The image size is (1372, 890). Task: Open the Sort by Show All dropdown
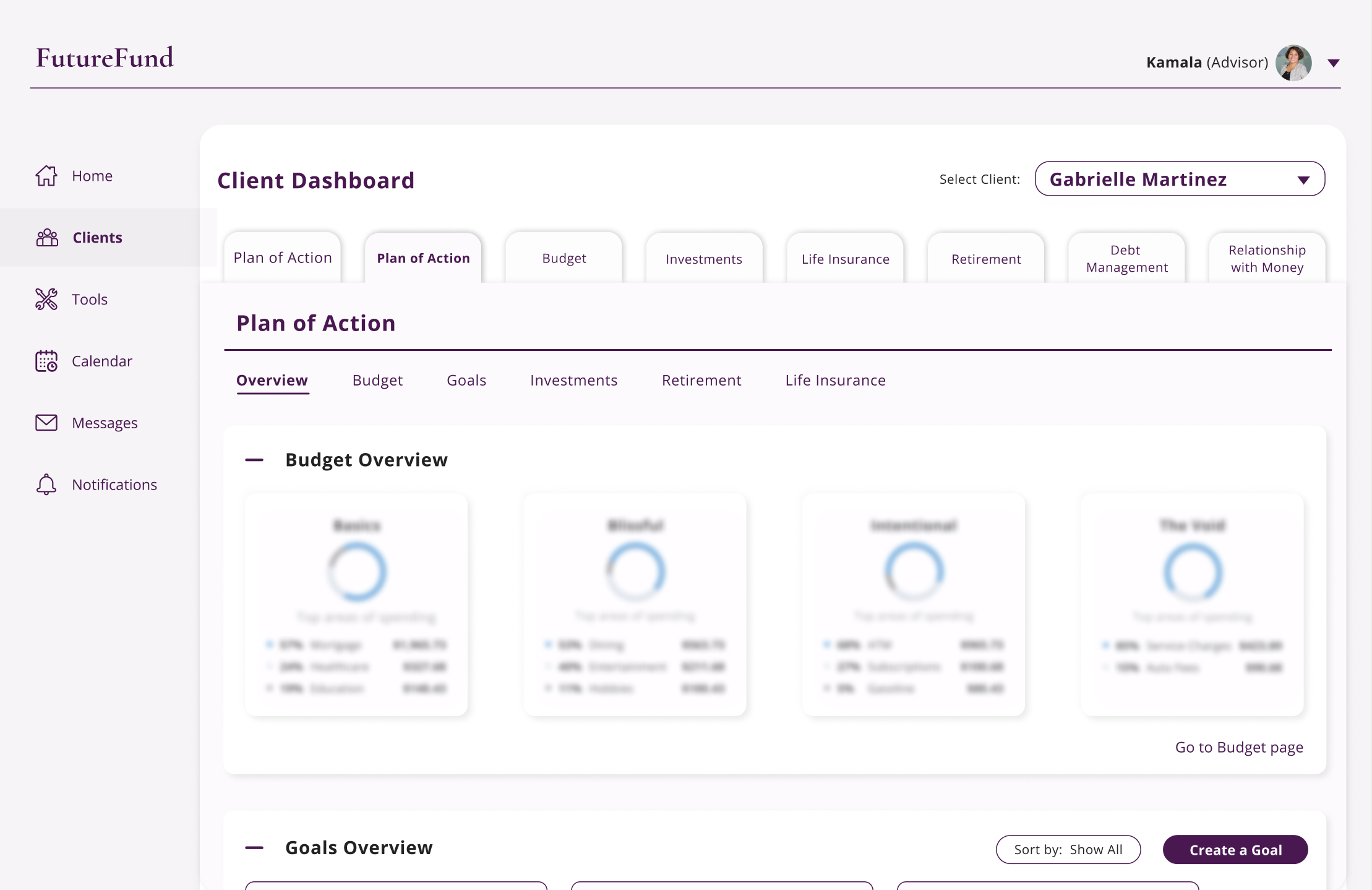[1068, 850]
